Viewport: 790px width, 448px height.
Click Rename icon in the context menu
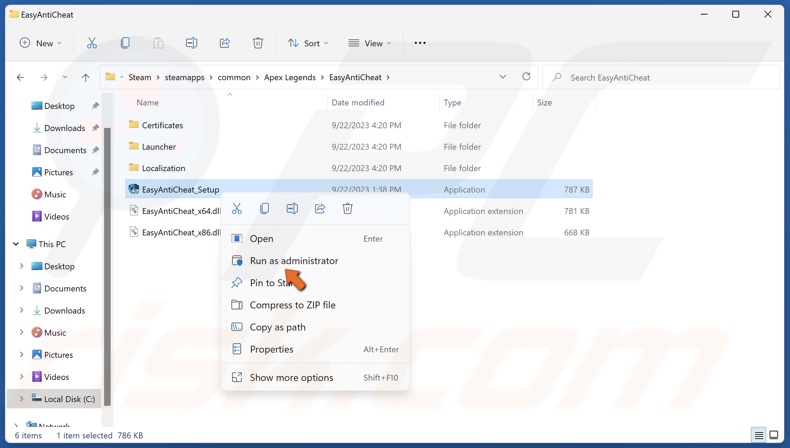click(x=292, y=209)
